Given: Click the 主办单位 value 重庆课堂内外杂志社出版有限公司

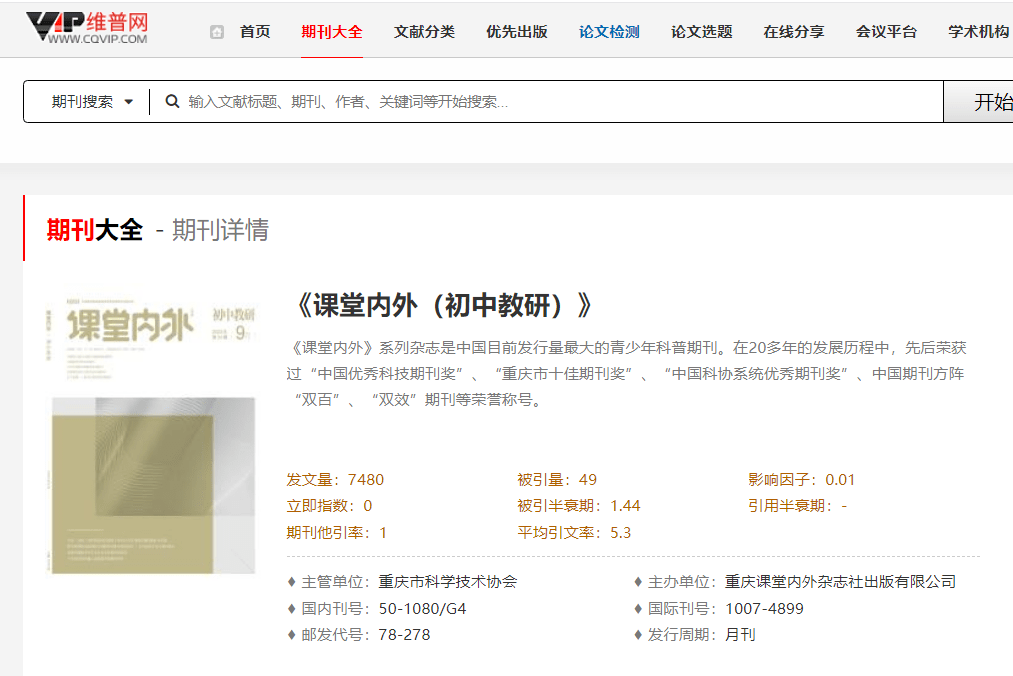Looking at the screenshot, I should [x=841, y=582].
